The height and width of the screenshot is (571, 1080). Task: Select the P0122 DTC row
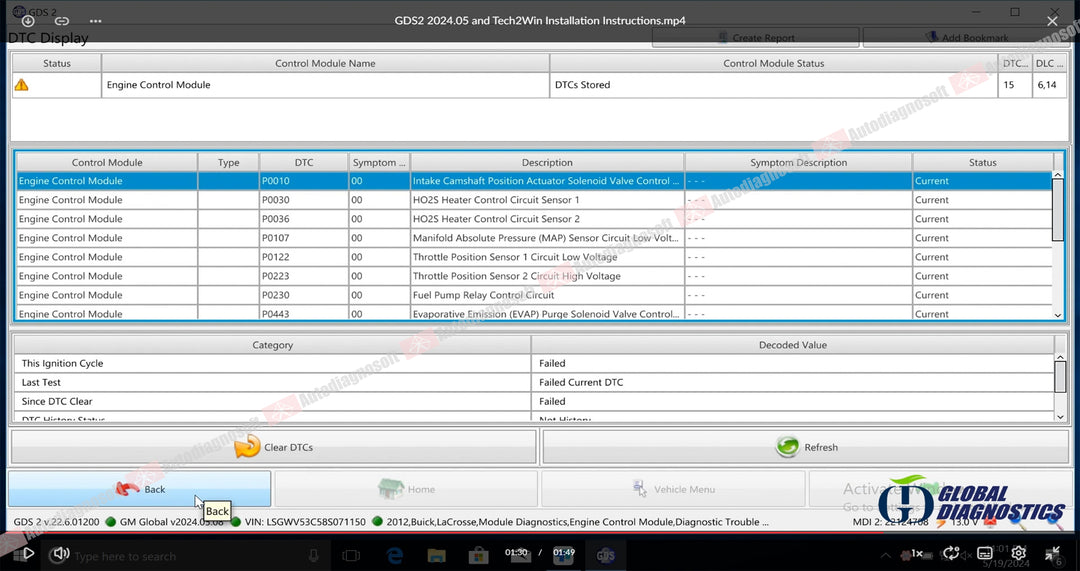pyautogui.click(x=534, y=257)
